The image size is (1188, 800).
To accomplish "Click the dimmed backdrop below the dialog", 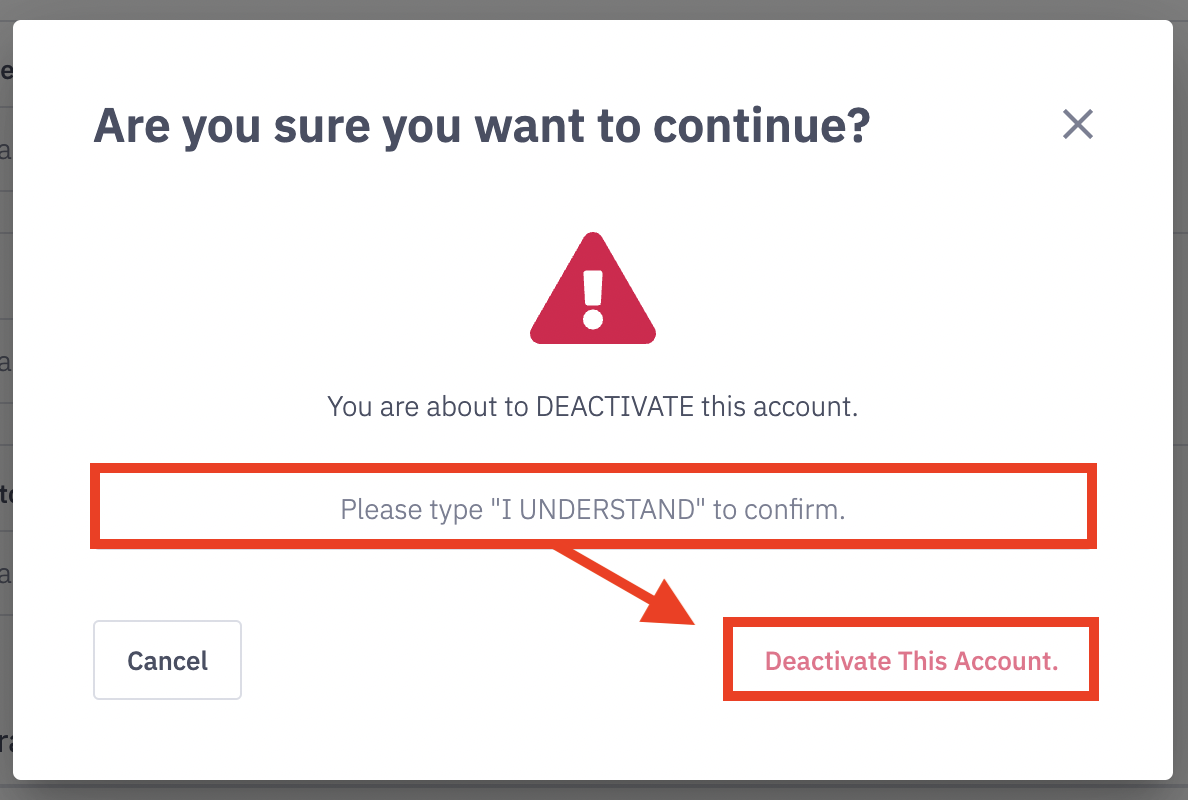I will (x=594, y=791).
